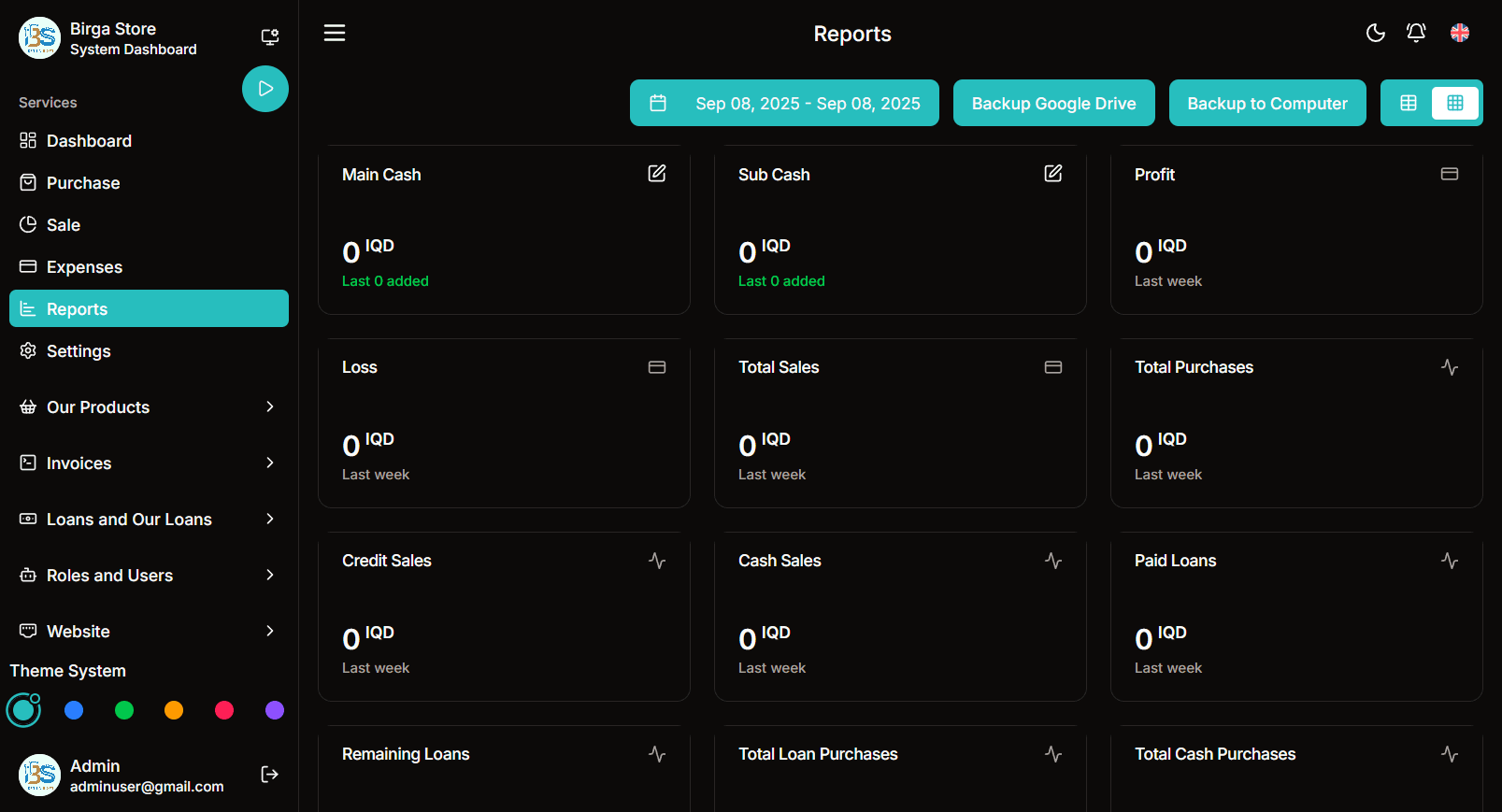
Task: Open the language flag selector
Action: pyautogui.click(x=1459, y=34)
